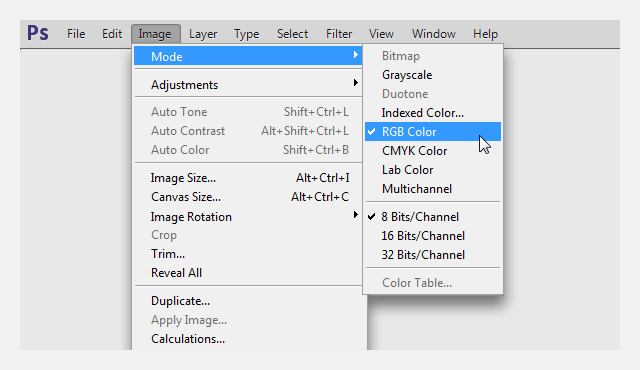Screen dimensions: 640x370
Task: Open the File menu
Action: click(x=76, y=34)
